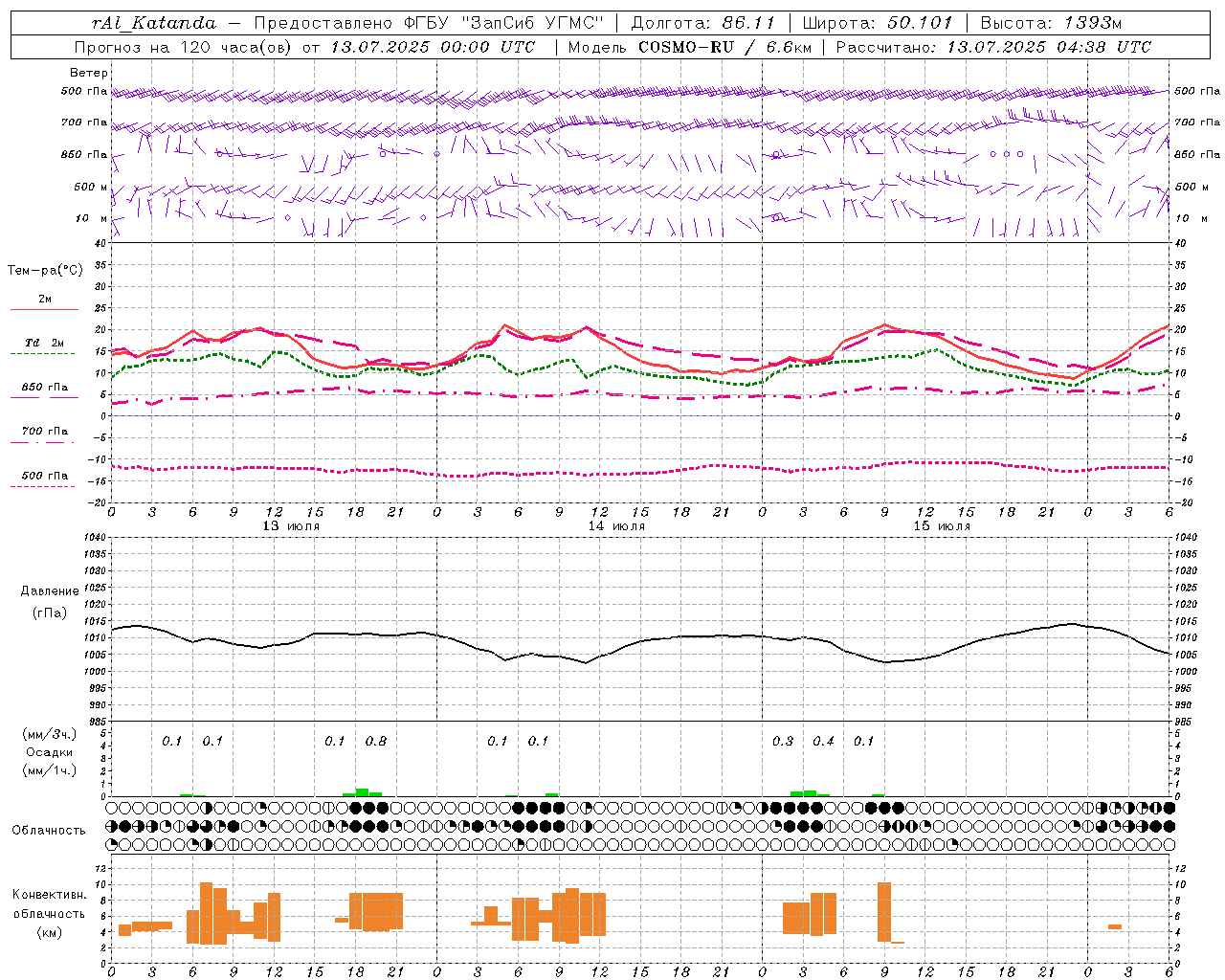This screenshot has height=980, width=1225.
Task: Click the 0.3 precipitation amount value
Action: click(x=783, y=741)
